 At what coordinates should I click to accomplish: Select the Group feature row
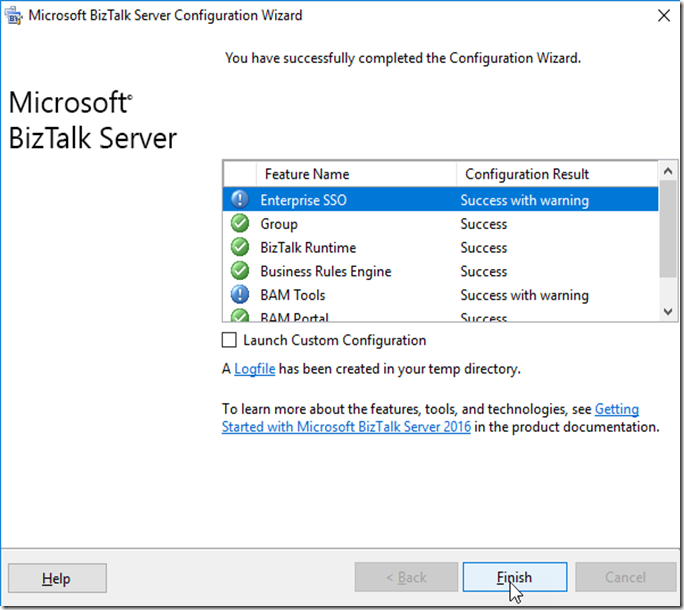[x=440, y=223]
